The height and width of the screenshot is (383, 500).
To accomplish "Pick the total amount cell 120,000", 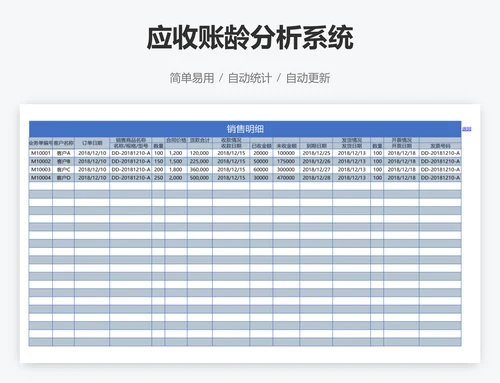I will coord(200,153).
